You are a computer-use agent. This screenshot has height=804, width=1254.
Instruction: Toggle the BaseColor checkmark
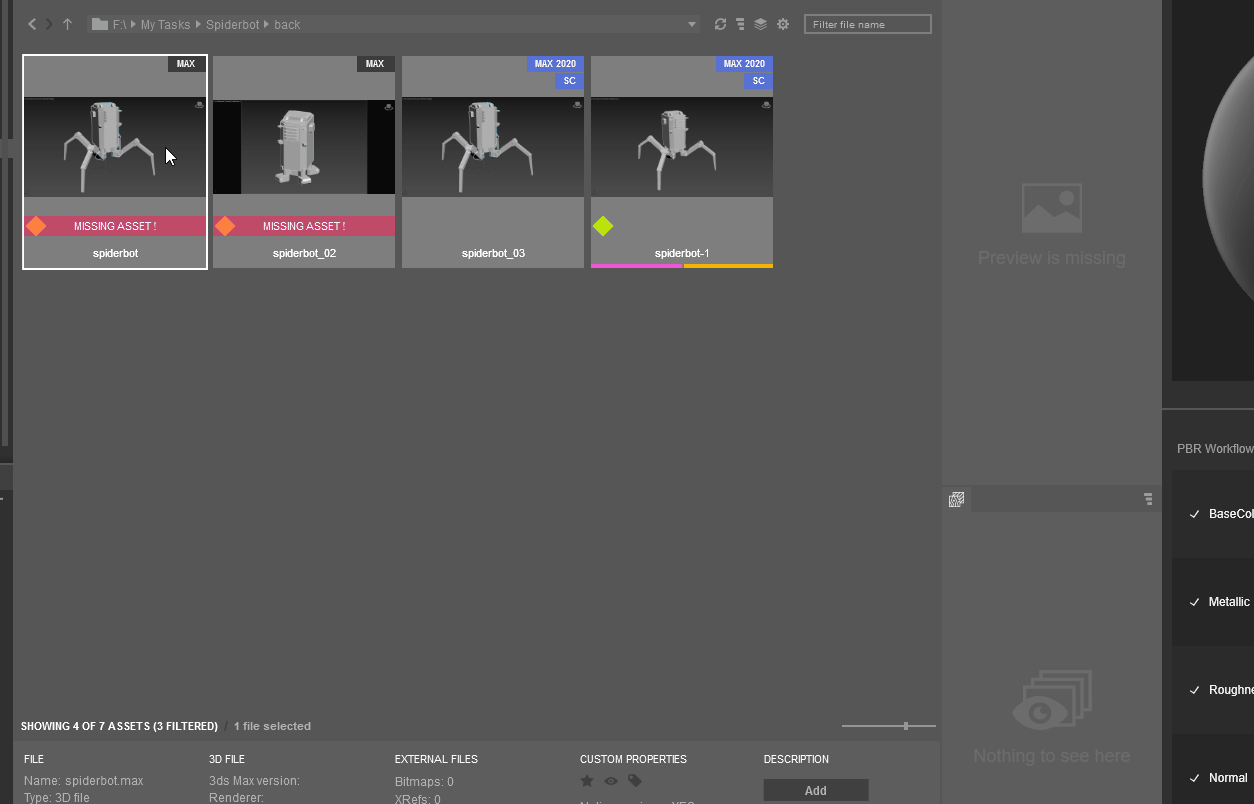pos(1194,514)
